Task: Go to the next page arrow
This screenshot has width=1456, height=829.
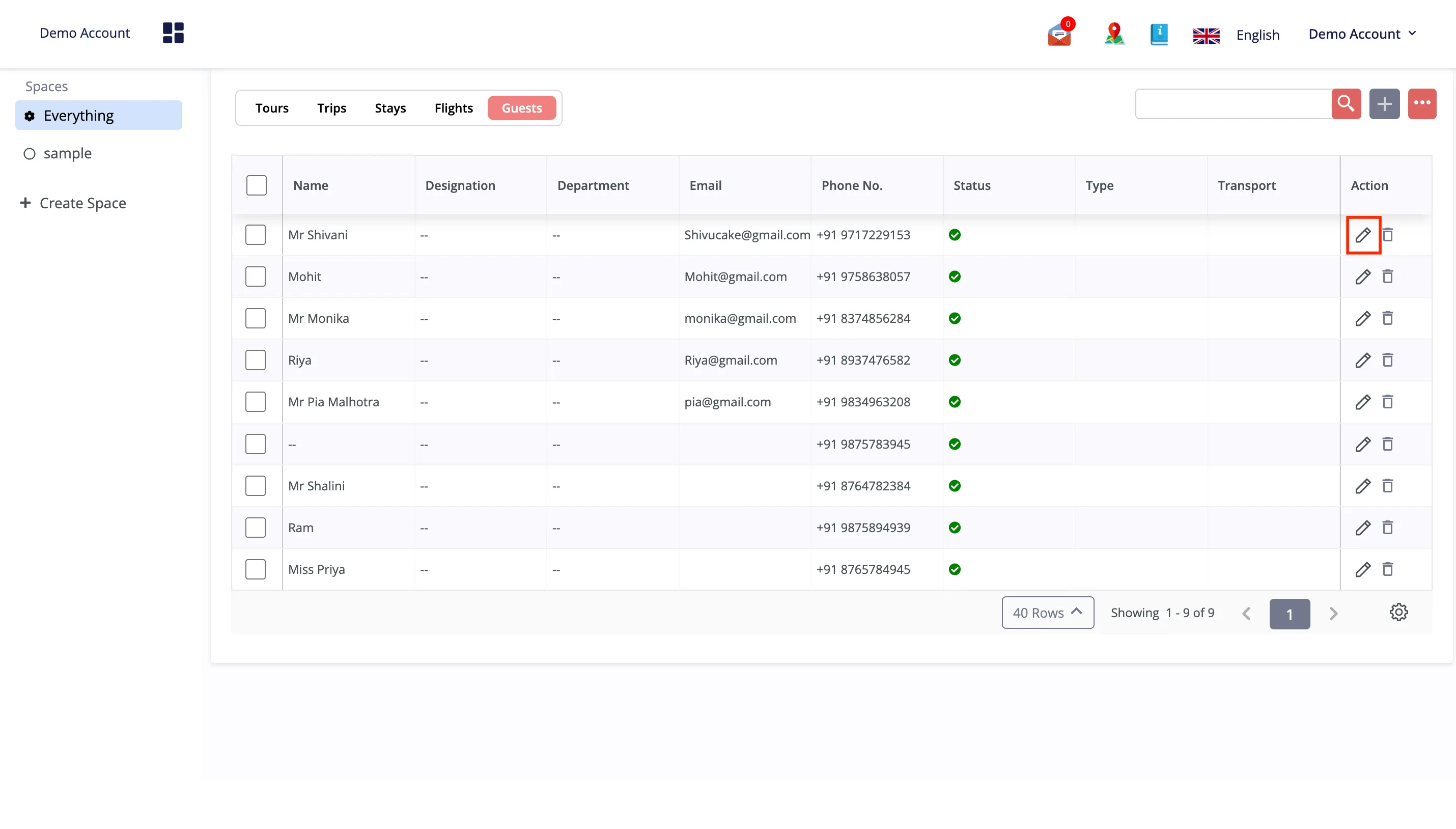Action: [1334, 614]
